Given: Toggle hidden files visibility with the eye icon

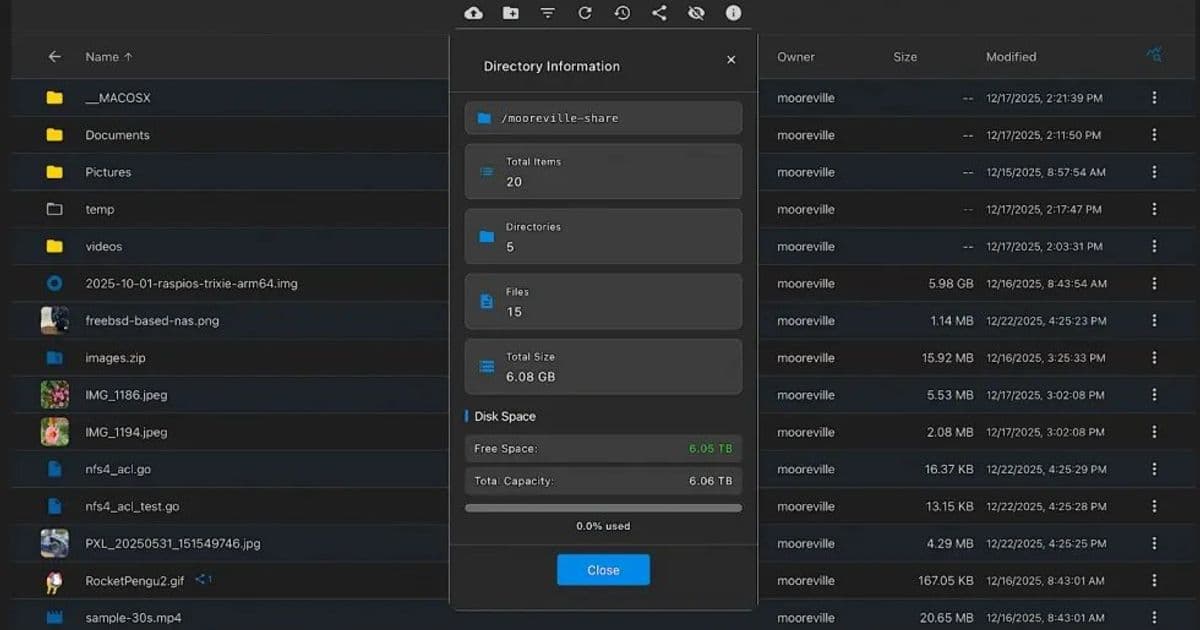Looking at the screenshot, I should (x=696, y=13).
